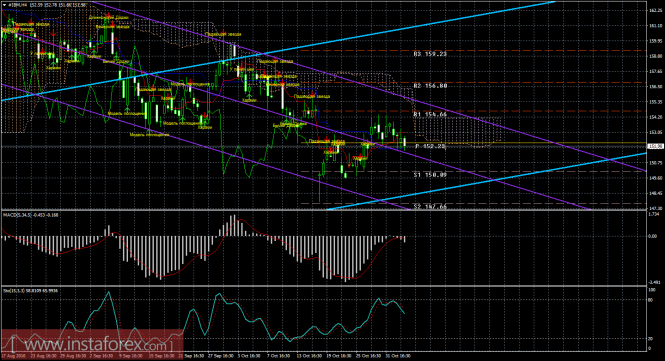Open the www.instaforex.com watermark link
Screen dimensions: 665x361
point(92,343)
